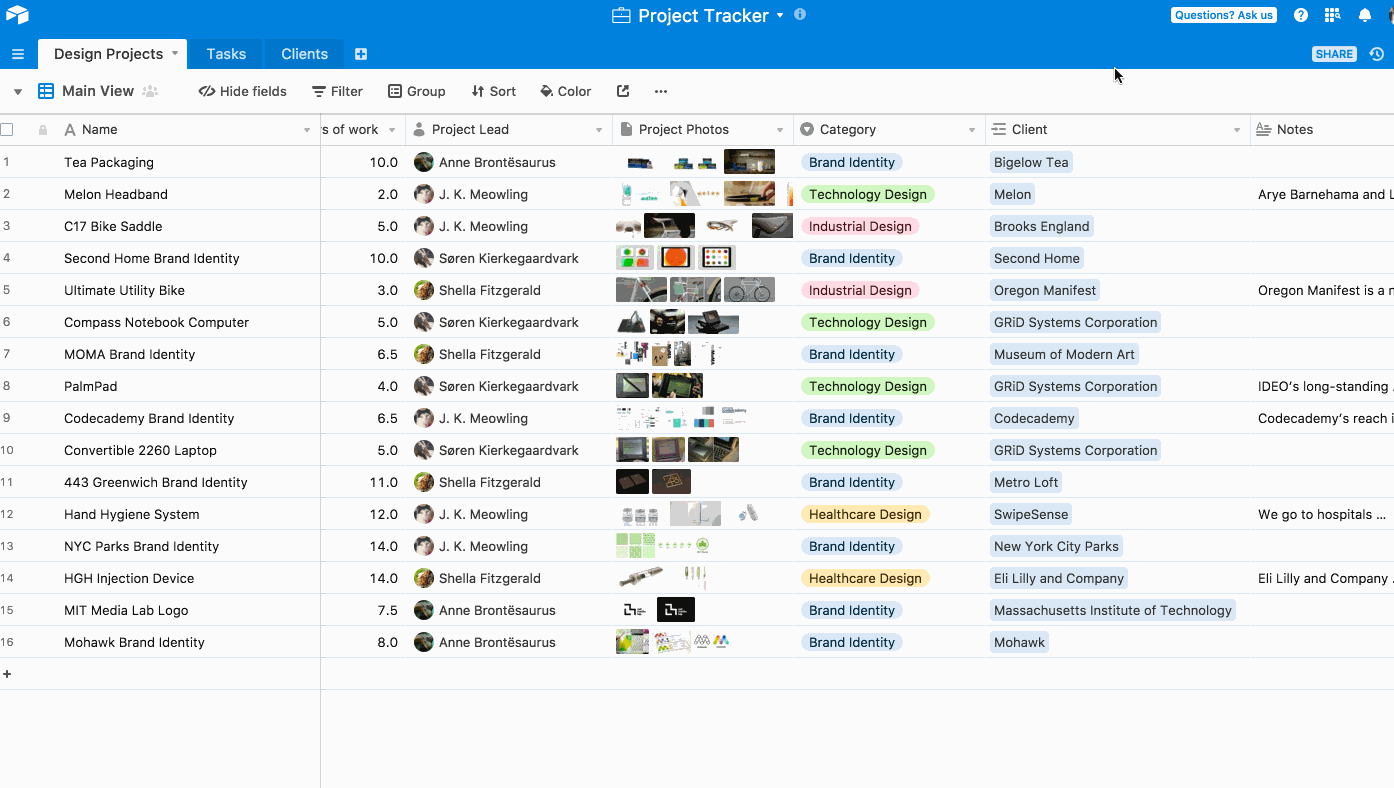
Task: Open the Sort options
Action: tap(494, 91)
